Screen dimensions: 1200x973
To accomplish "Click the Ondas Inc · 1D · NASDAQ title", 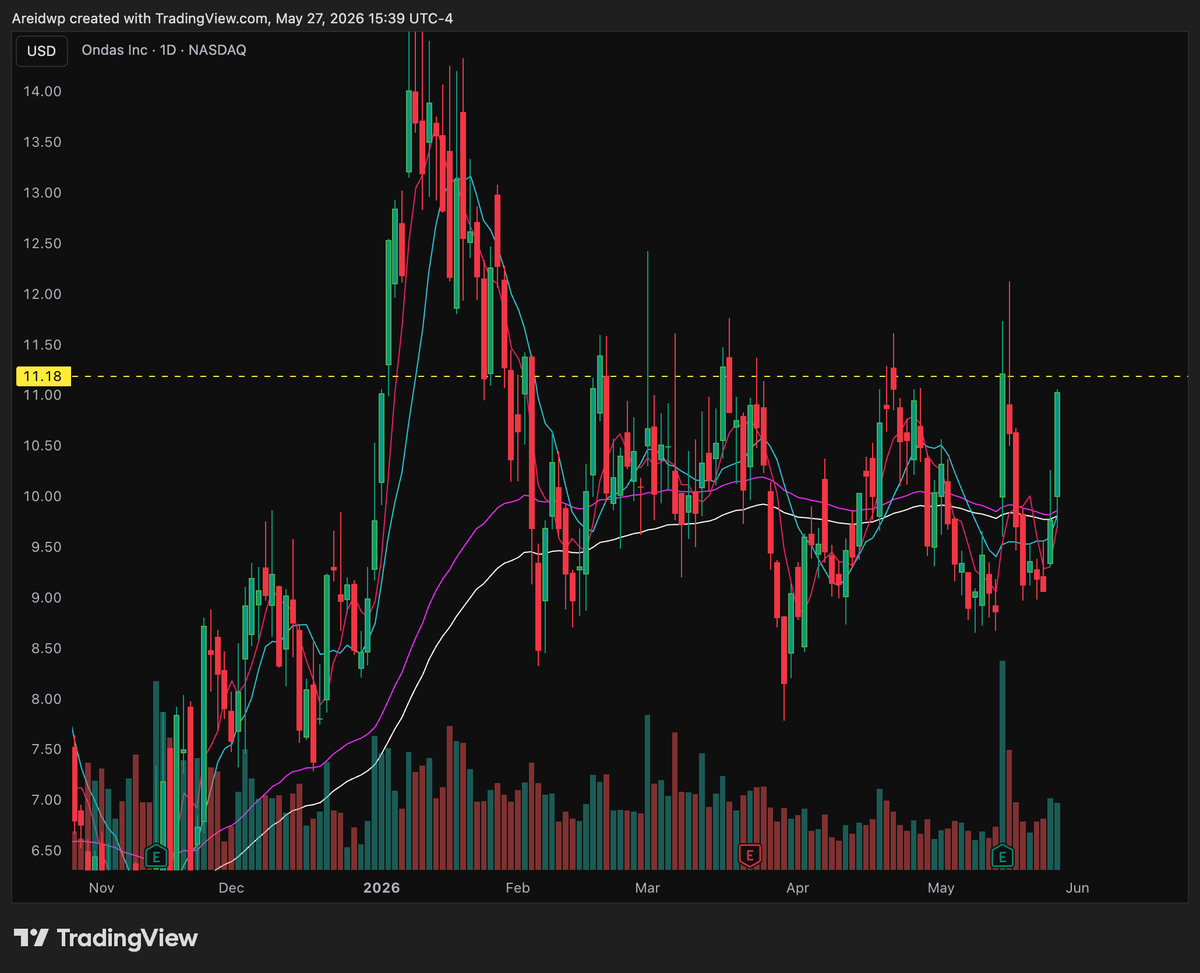I will click(164, 50).
